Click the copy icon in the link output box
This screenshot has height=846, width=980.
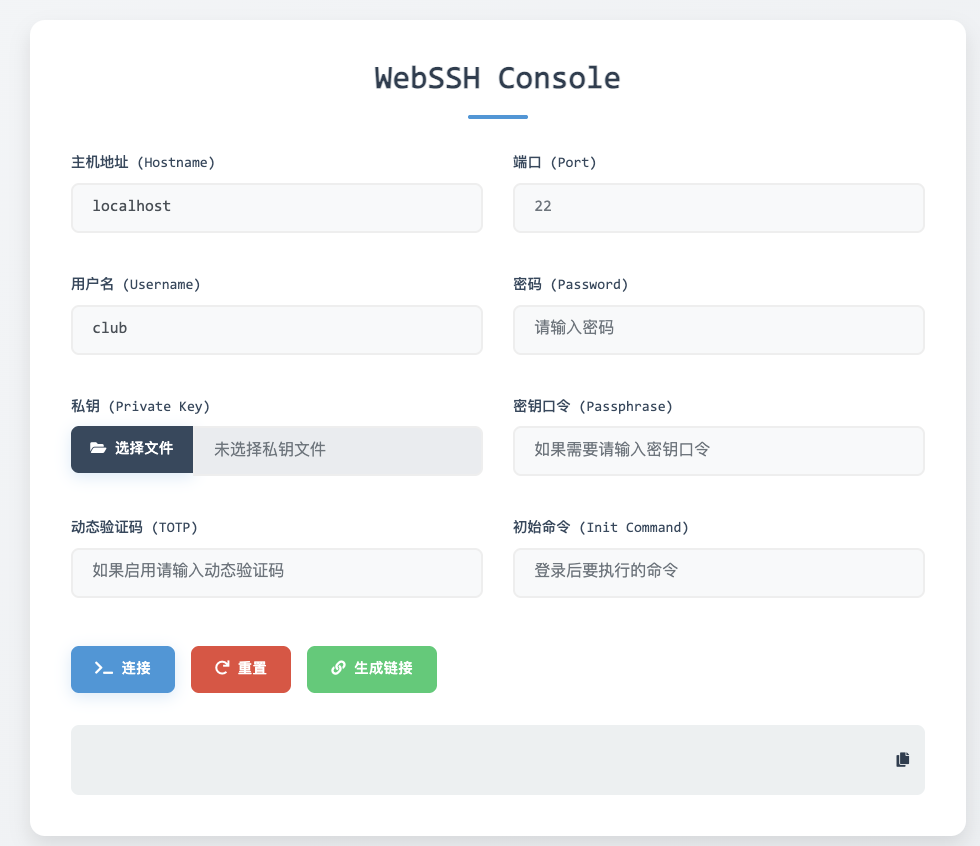coord(902,759)
